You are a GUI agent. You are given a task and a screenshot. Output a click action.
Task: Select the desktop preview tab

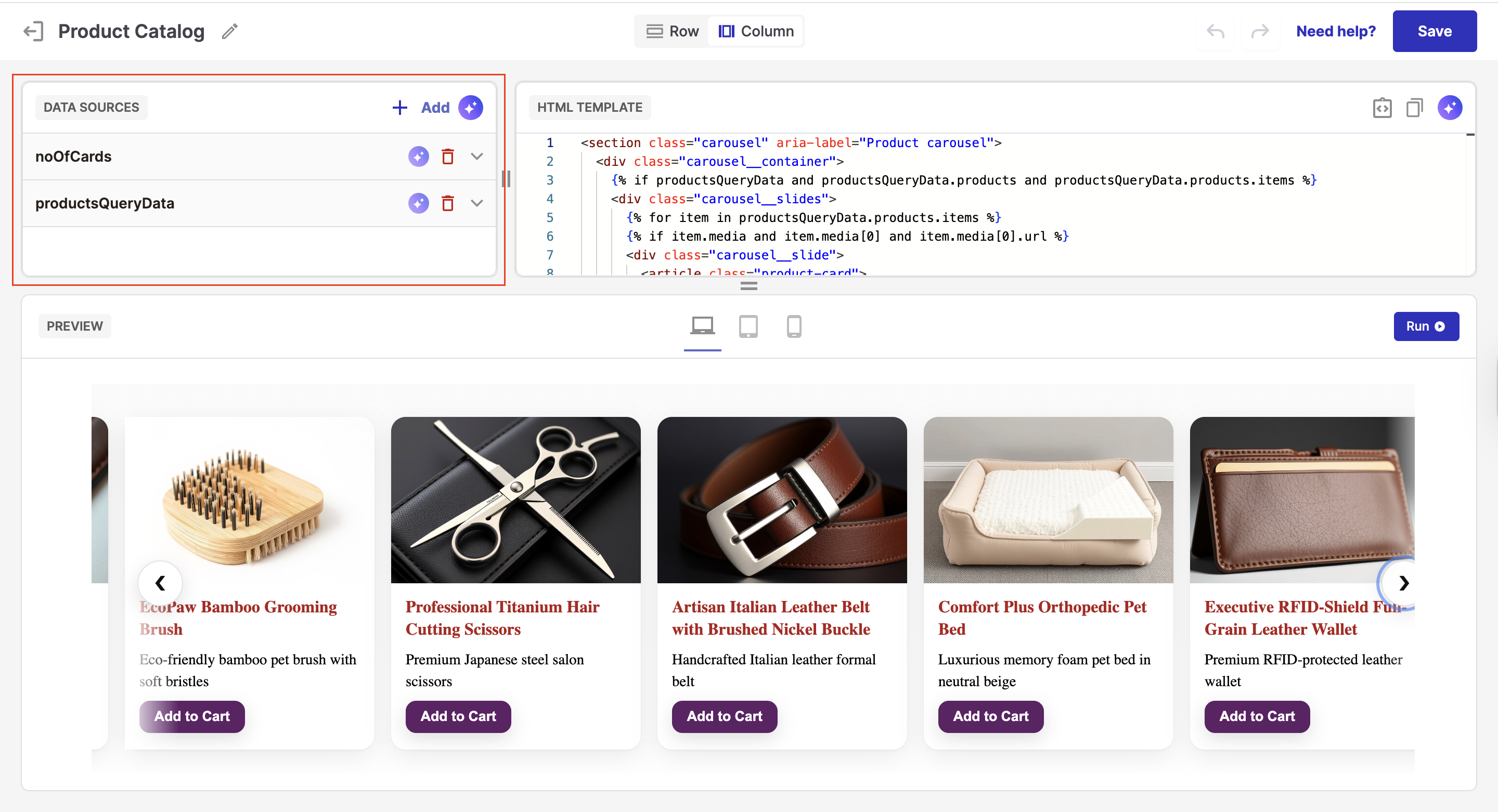[x=702, y=326]
